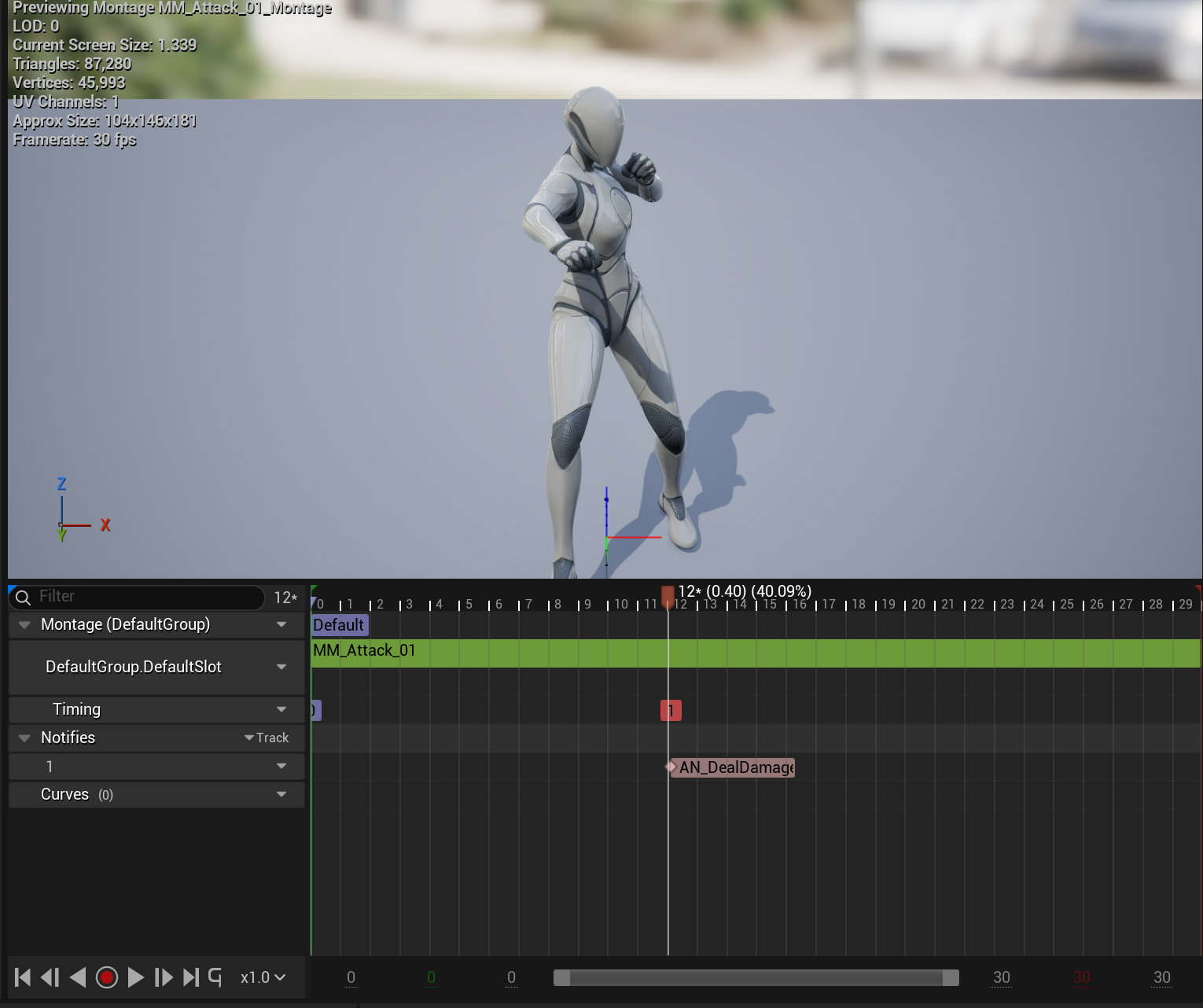The width and height of the screenshot is (1203, 1008).
Task: Open the notify track 1 options dropdown
Action: point(281,766)
